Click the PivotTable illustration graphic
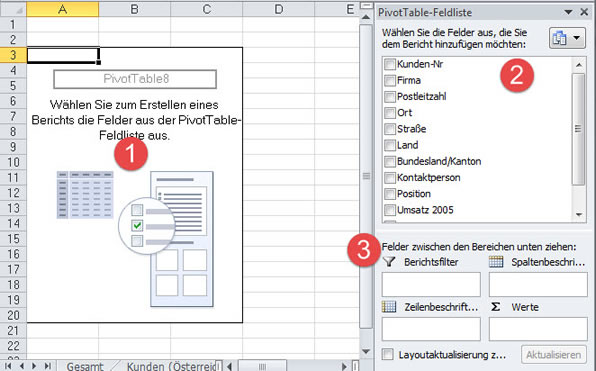Screen dimensions: 596x371 coord(135,239)
